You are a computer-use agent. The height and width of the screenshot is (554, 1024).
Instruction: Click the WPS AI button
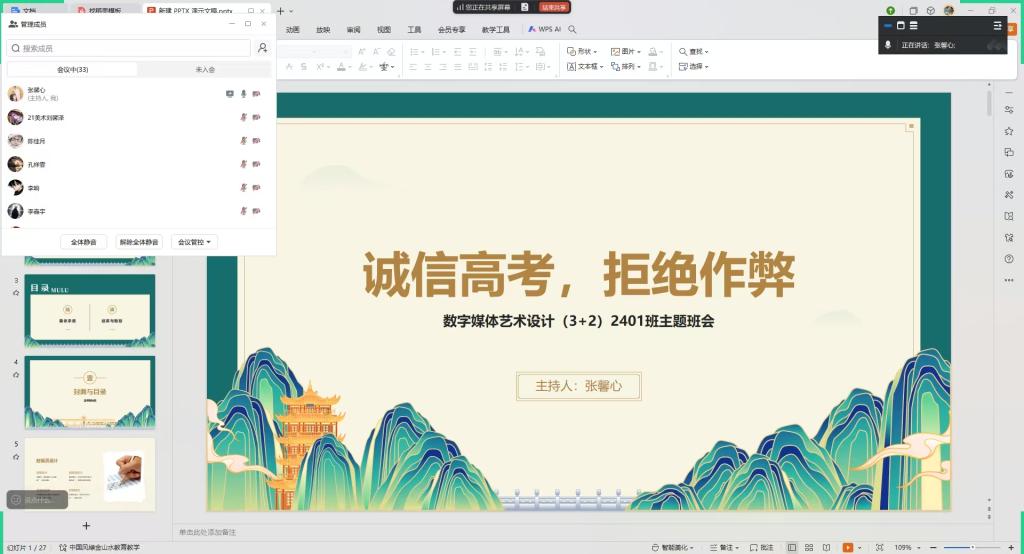point(545,30)
